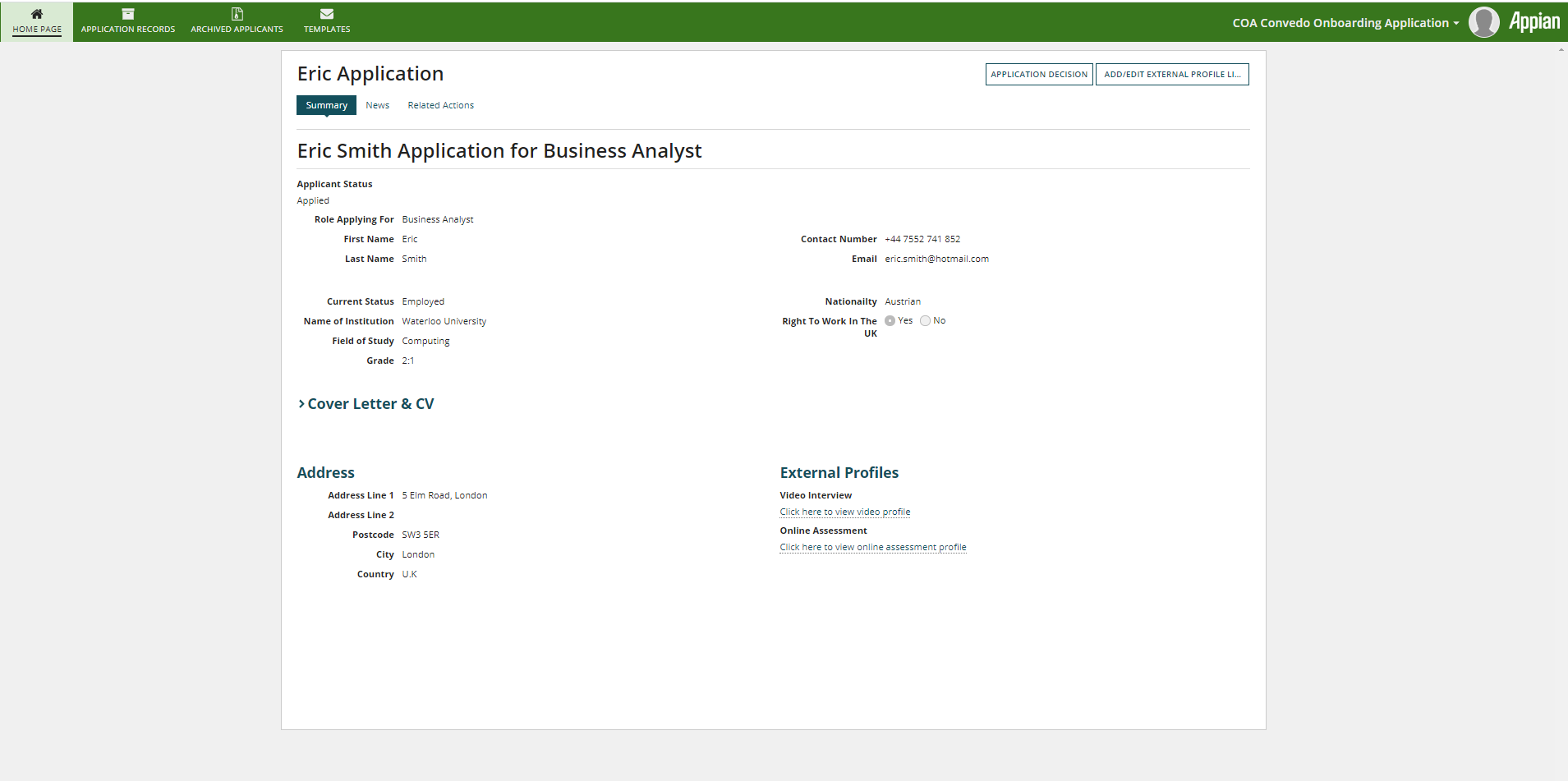
Task: Click the Application Decision button
Action: tap(1039, 74)
